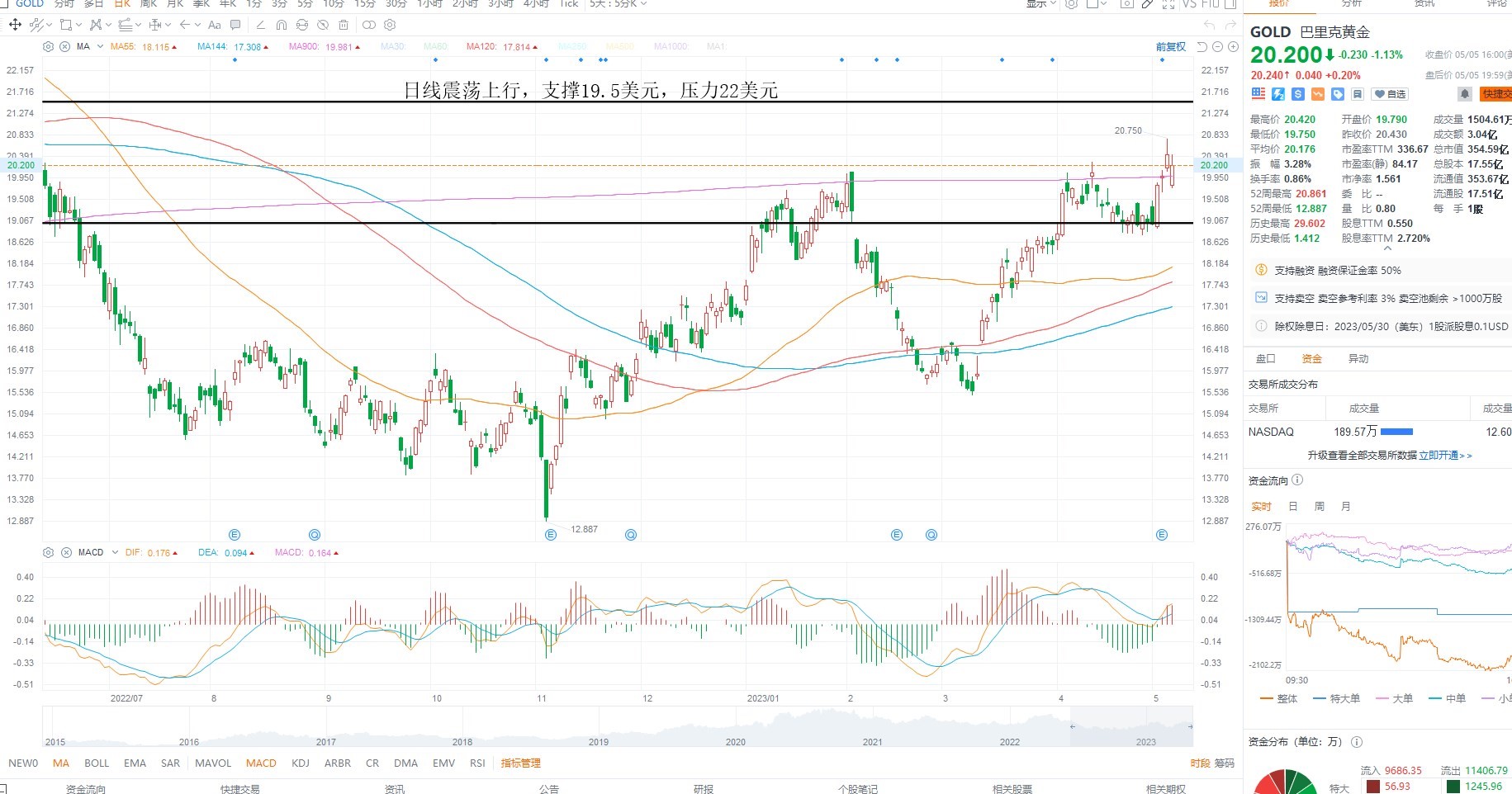1512x794 pixels.
Task: Click the zoom-in plus icon near 前复权
Action: coord(1233,46)
